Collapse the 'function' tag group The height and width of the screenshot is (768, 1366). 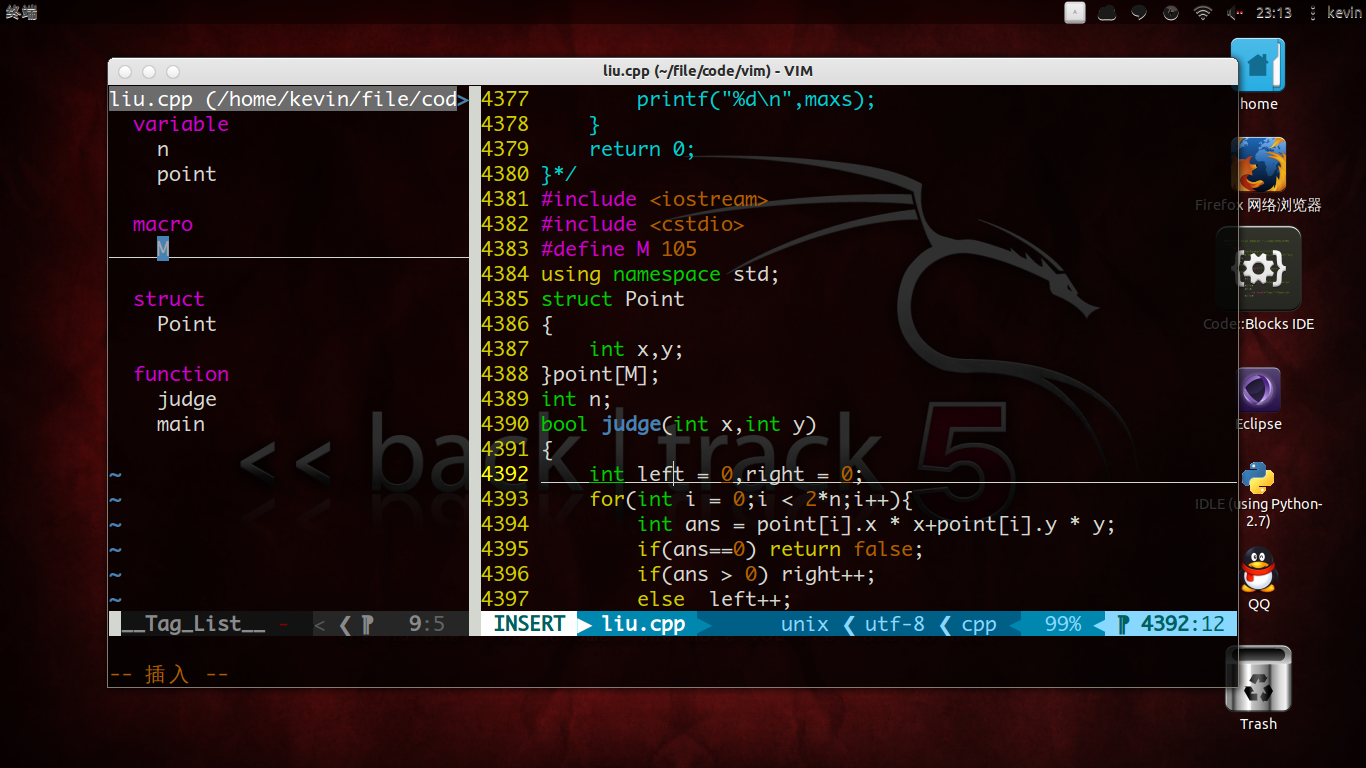[x=181, y=374]
